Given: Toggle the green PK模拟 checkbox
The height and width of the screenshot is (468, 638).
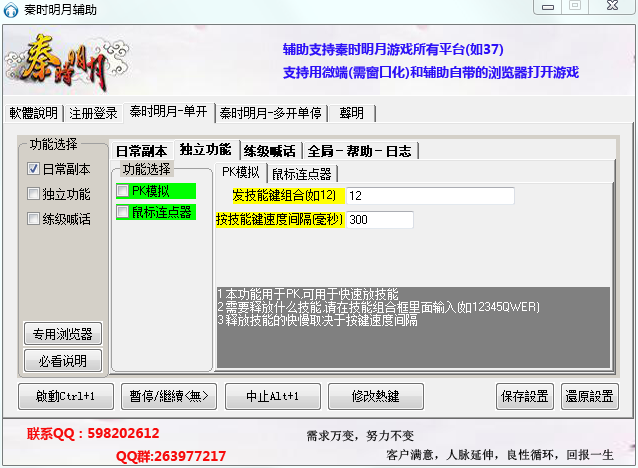Looking at the screenshot, I should pyautogui.click(x=123, y=191).
